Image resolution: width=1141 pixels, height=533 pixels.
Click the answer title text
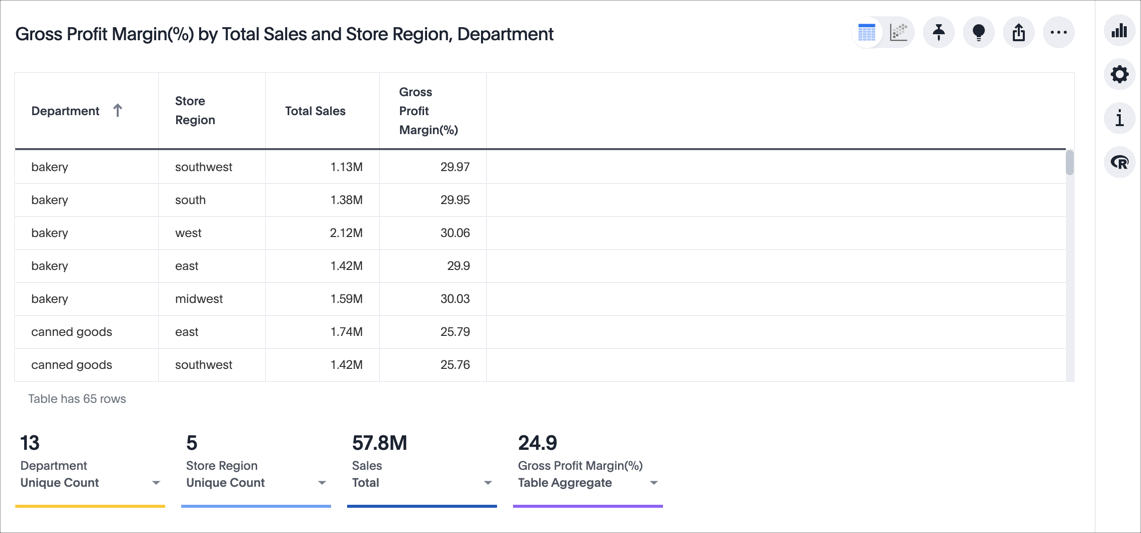tap(284, 34)
